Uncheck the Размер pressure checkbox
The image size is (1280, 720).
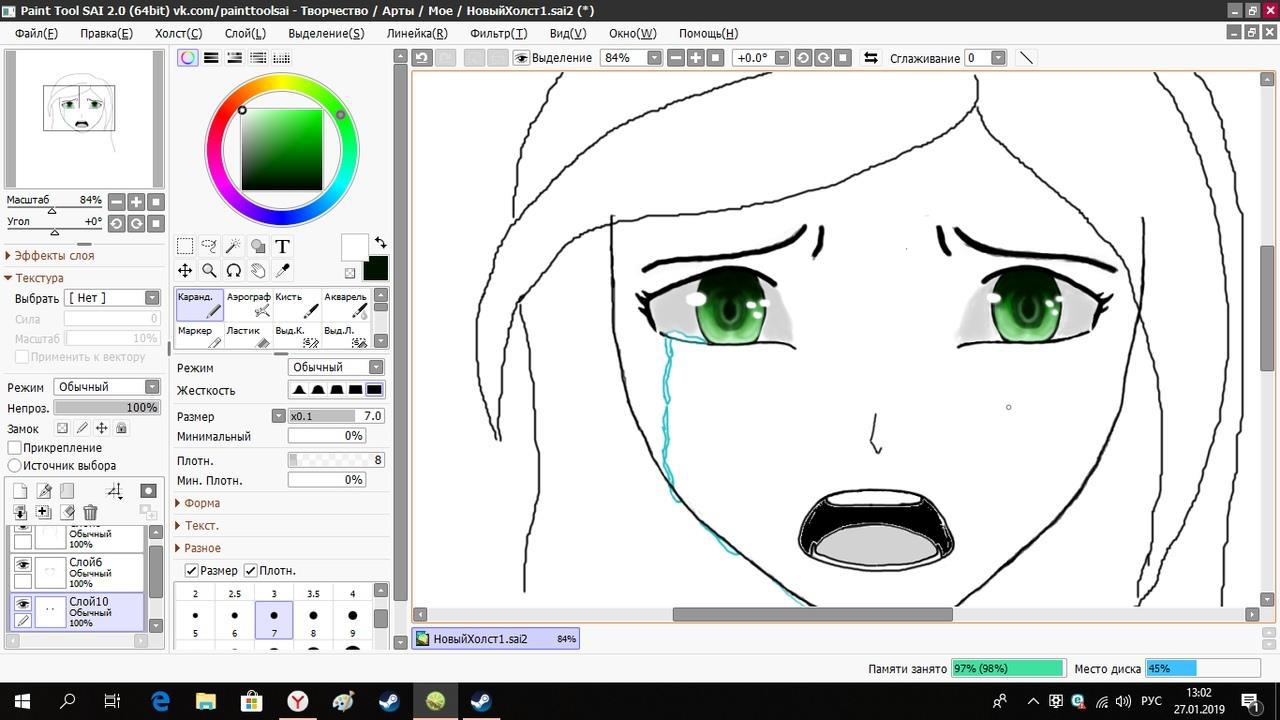click(x=191, y=570)
